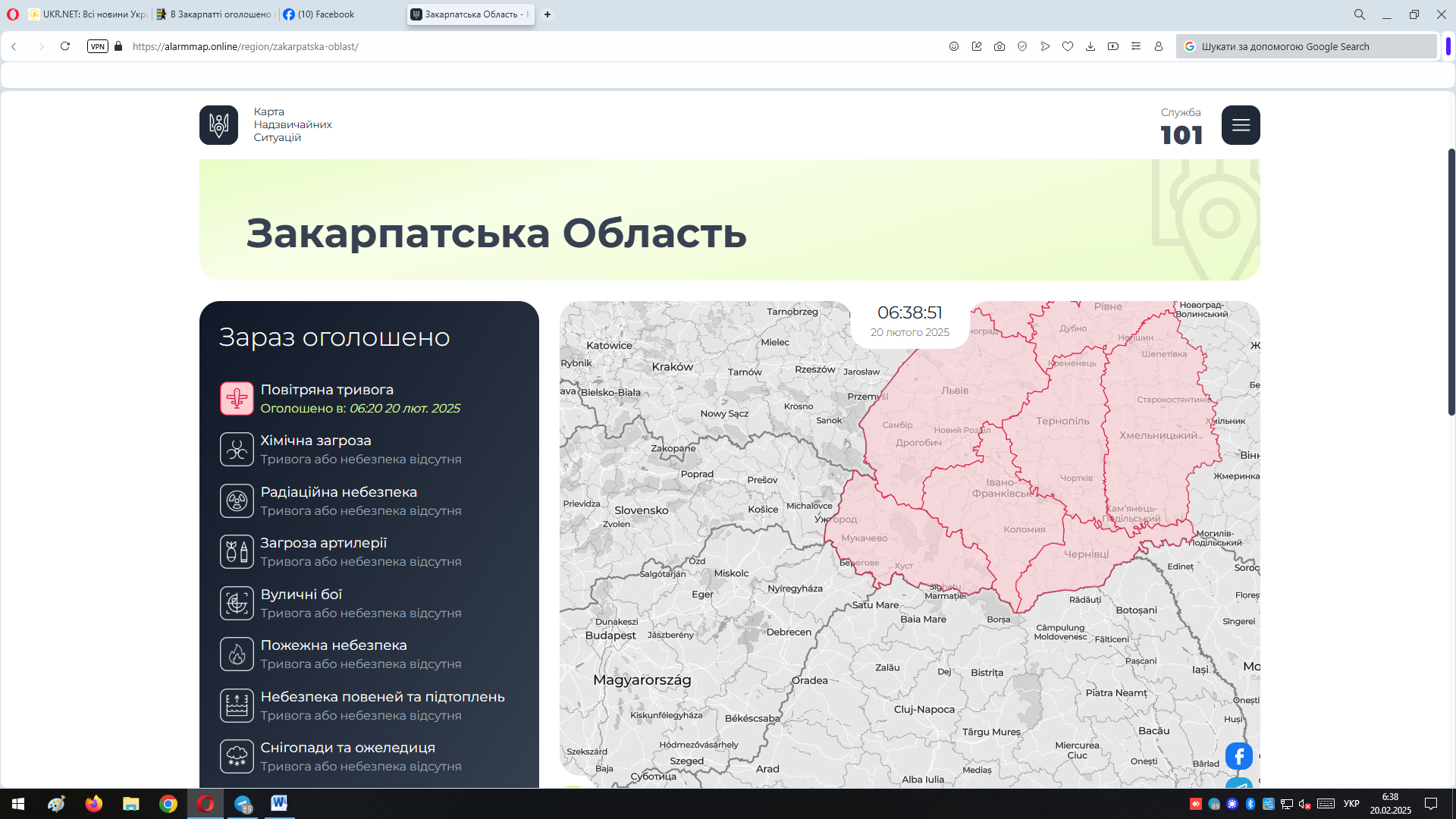
Task: Click the radiation hazard icon
Action: (237, 500)
